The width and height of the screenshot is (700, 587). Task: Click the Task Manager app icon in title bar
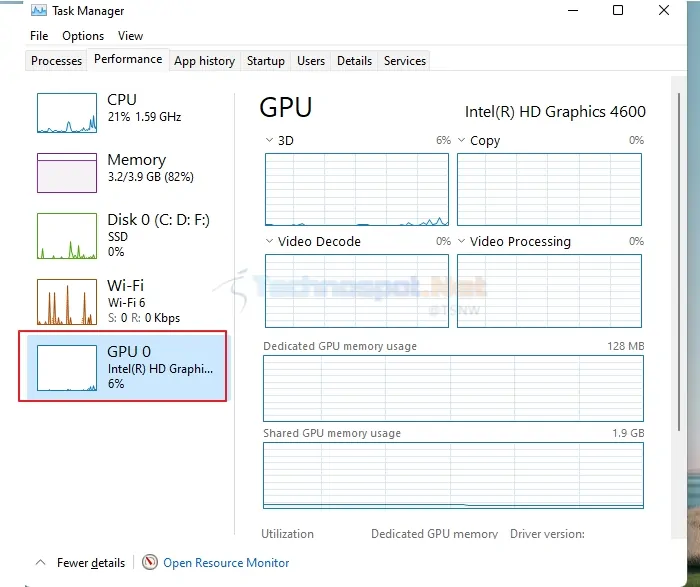(39, 10)
